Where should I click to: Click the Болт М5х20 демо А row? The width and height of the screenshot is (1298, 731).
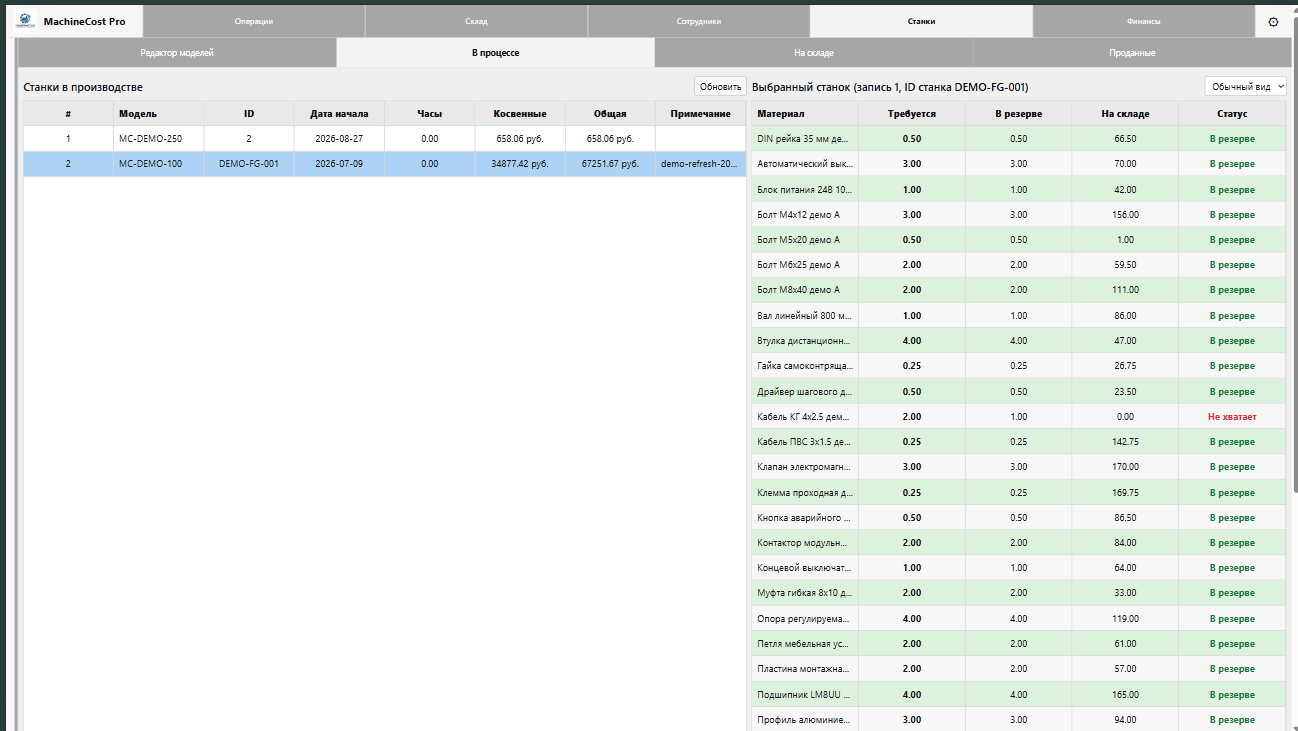1018,240
